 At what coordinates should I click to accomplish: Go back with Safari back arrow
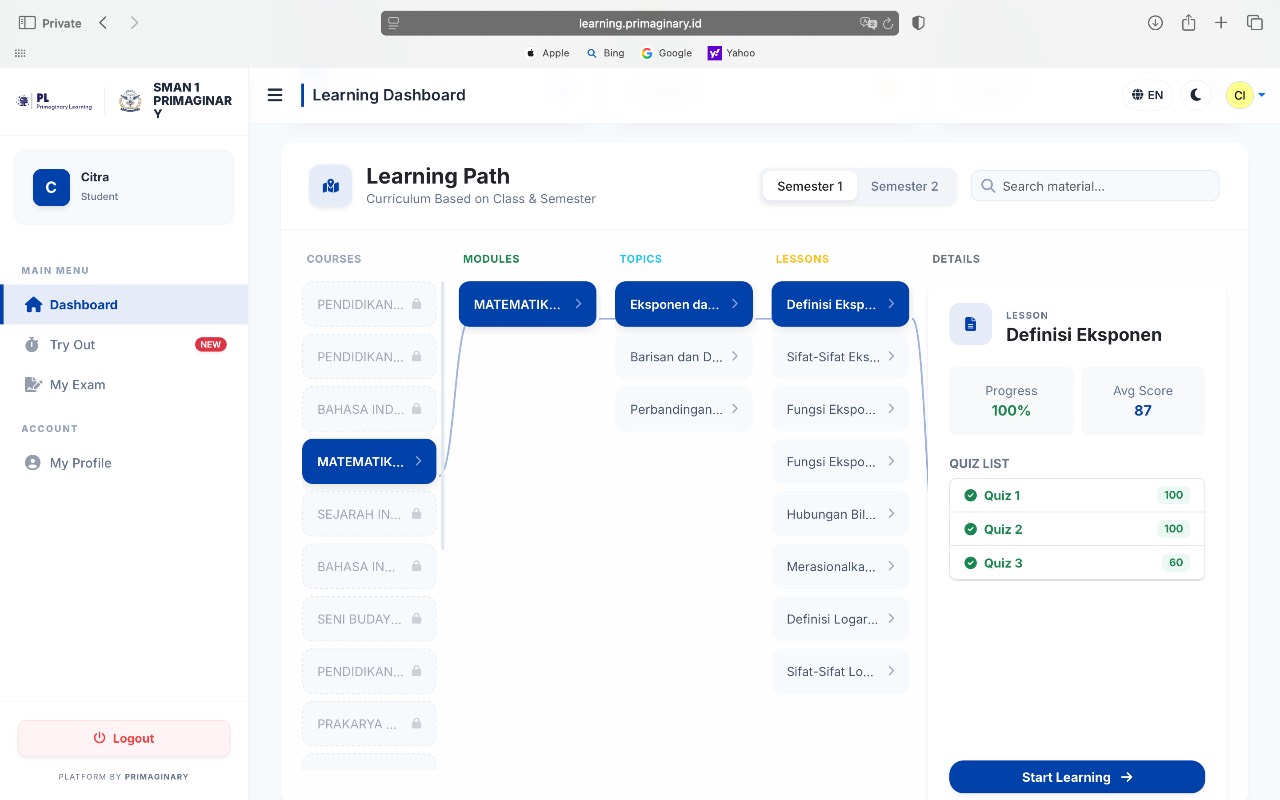point(103,22)
